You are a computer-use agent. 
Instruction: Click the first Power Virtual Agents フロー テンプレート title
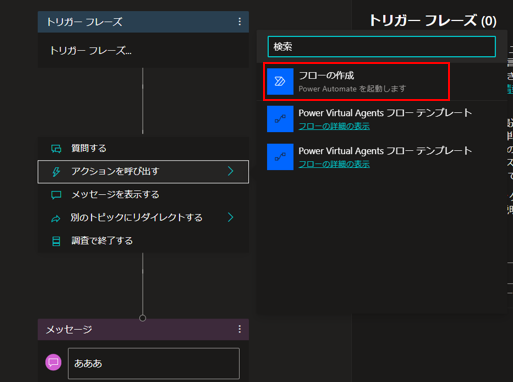(x=385, y=113)
